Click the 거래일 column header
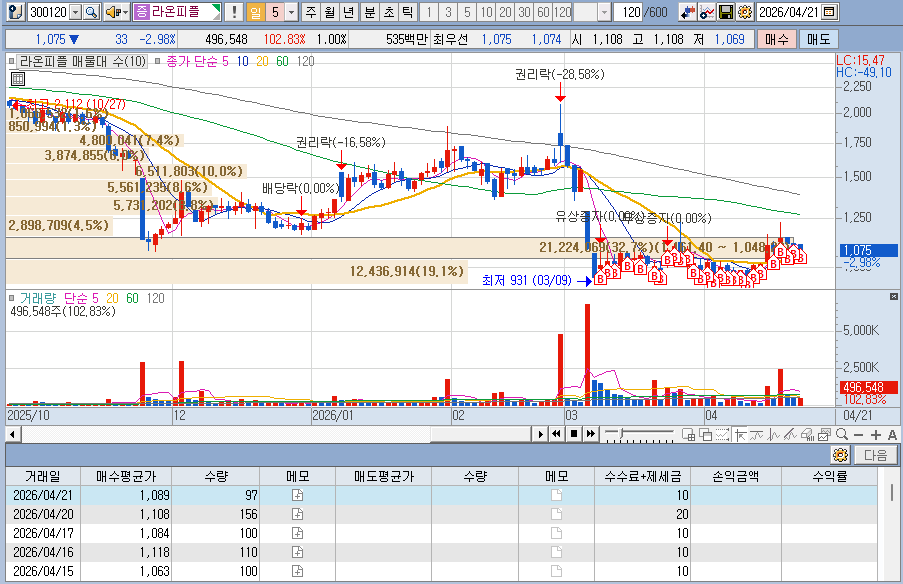Viewport: 903px width, 584px height. [43, 476]
